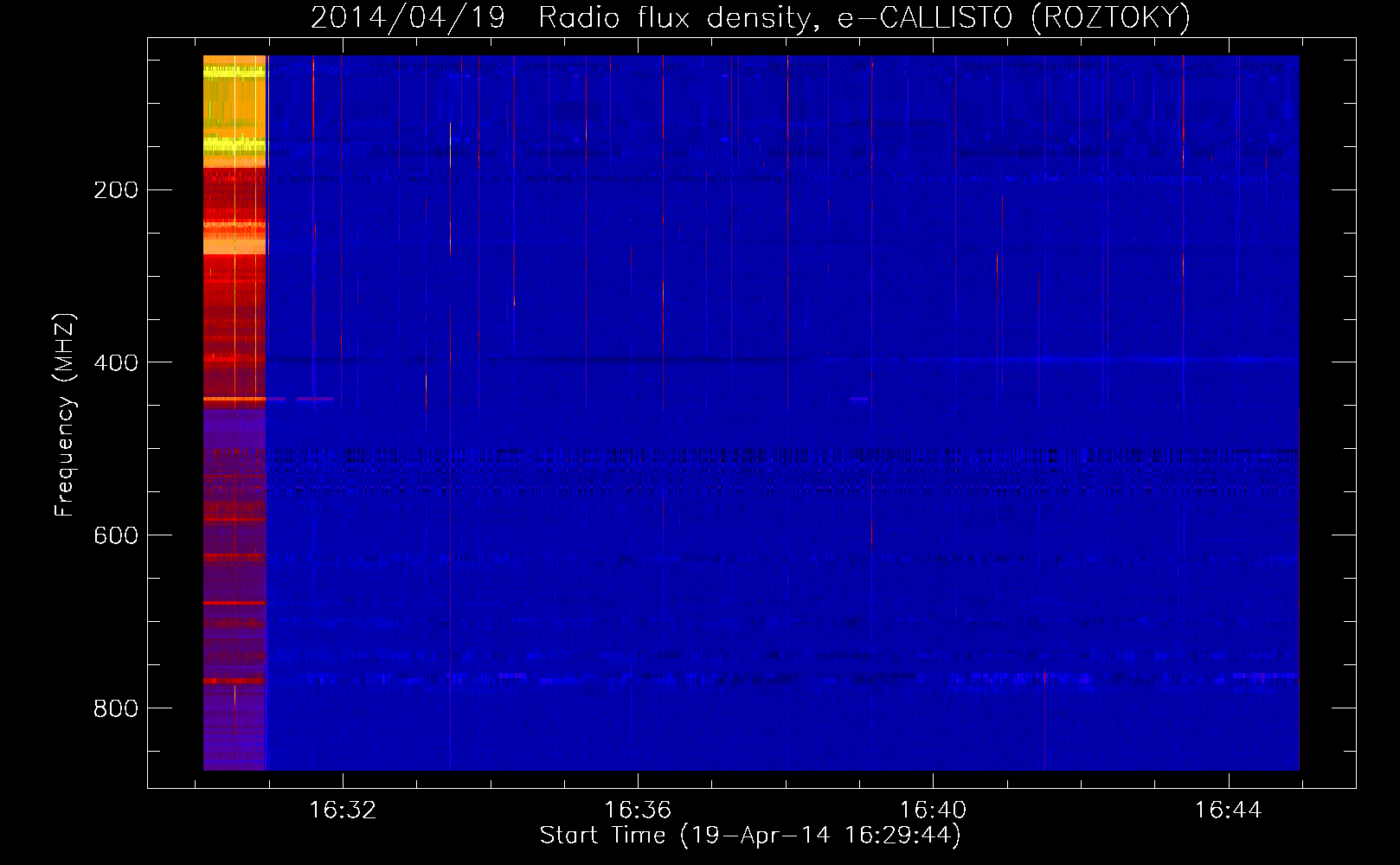The height and width of the screenshot is (865, 1400).
Task: Click the 400 frequency tick label
Action: tap(116, 362)
